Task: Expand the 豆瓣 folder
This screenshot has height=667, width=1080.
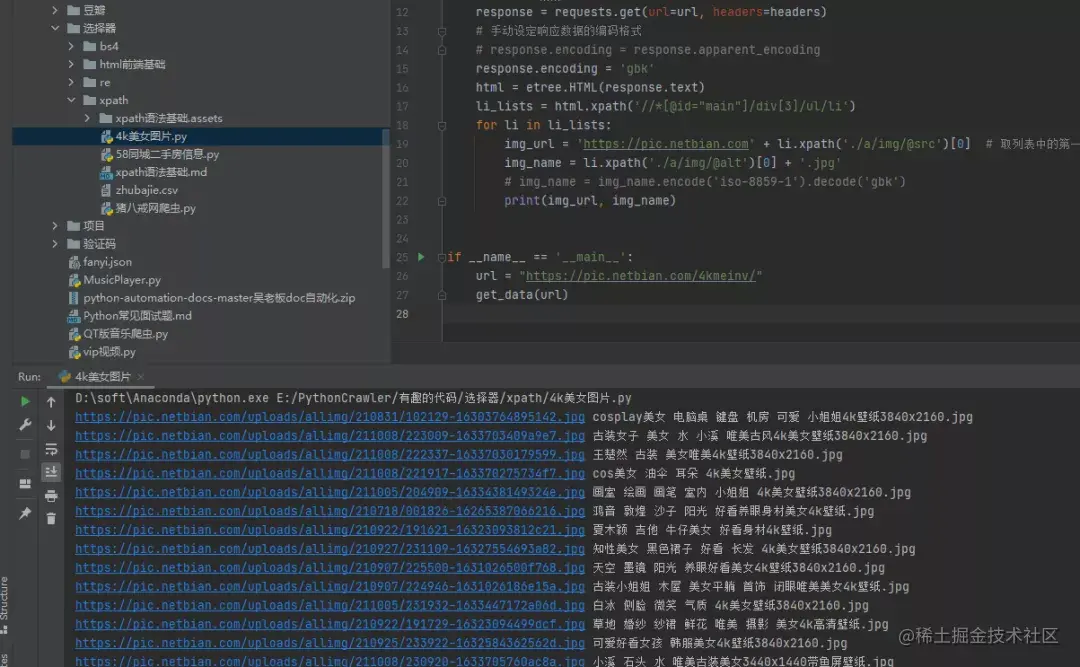Action: coord(55,10)
